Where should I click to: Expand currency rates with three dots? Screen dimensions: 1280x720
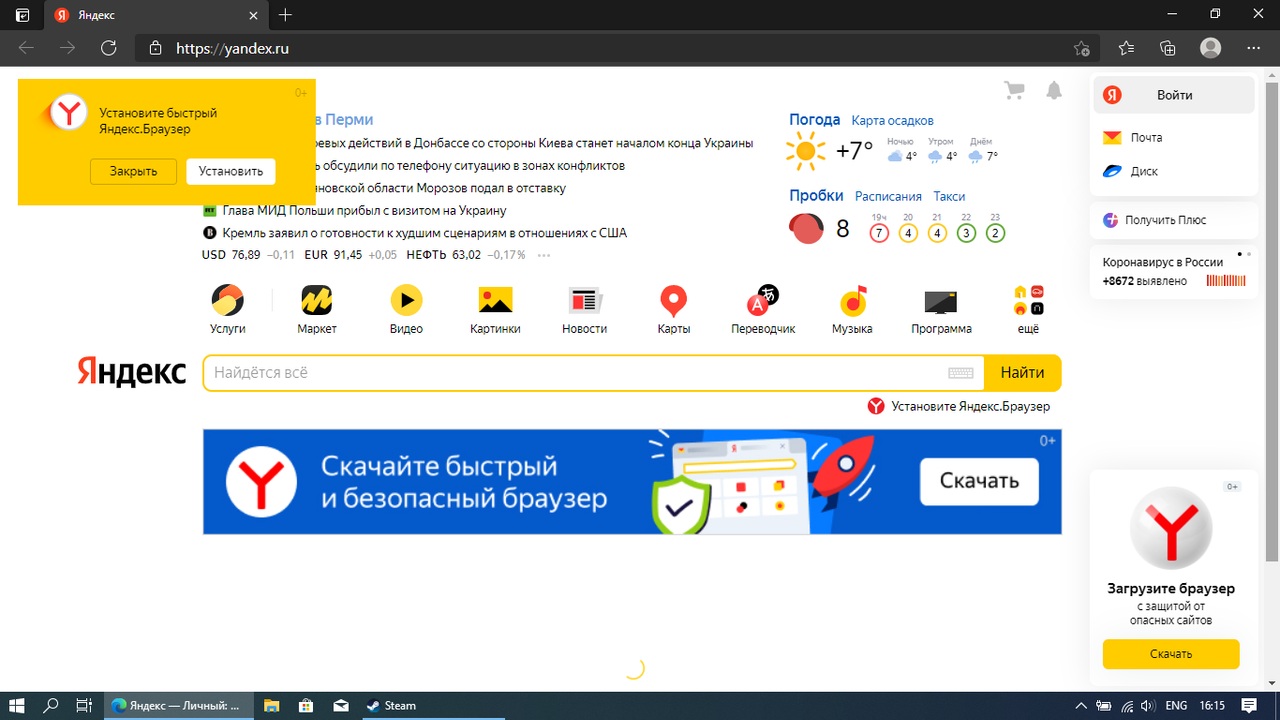[544, 256]
